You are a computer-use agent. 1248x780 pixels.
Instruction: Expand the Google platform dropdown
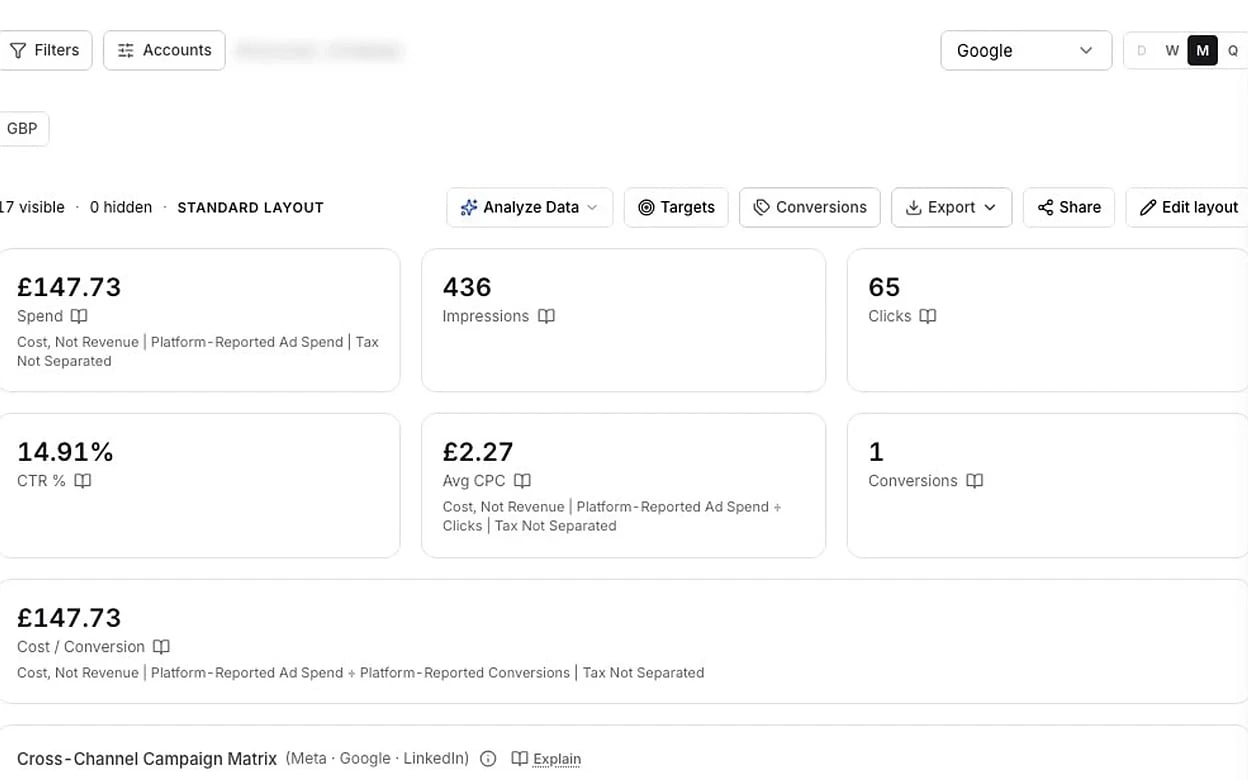pyautogui.click(x=1026, y=50)
